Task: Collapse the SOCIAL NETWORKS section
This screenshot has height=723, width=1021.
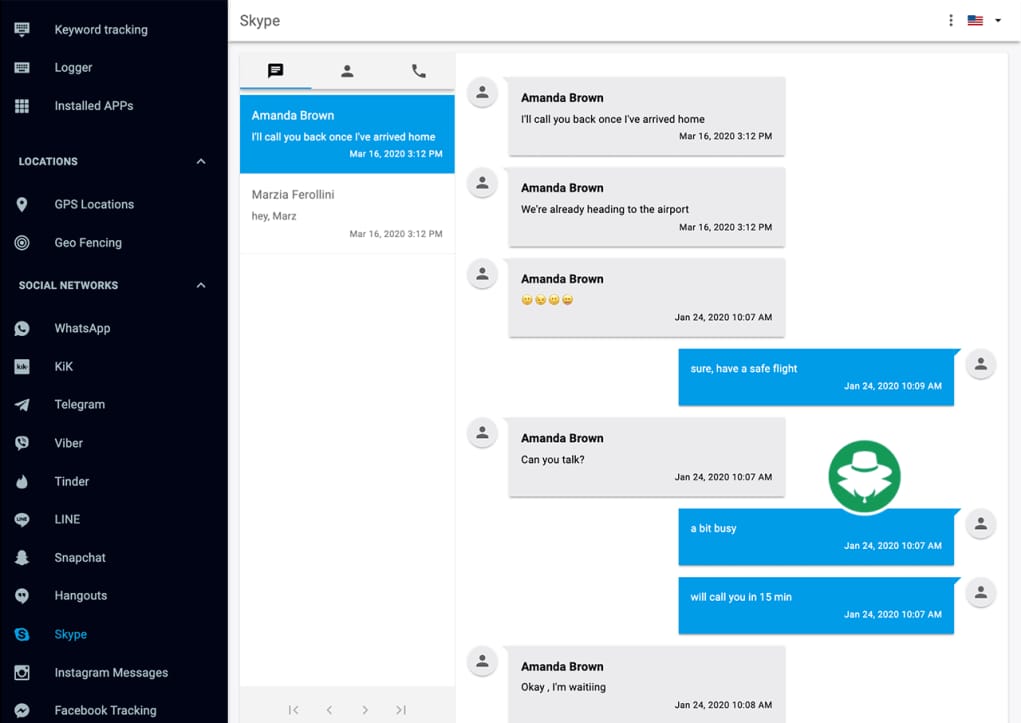Action: click(199, 285)
